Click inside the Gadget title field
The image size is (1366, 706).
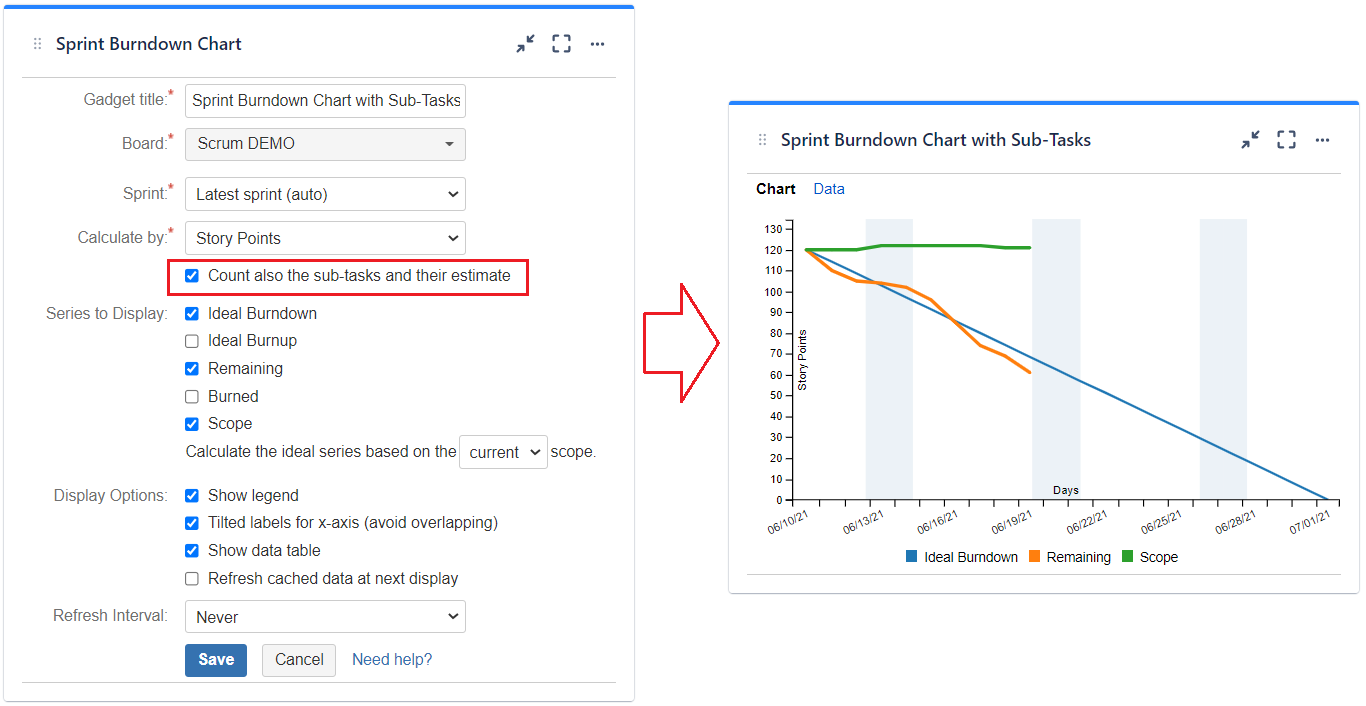(x=325, y=100)
